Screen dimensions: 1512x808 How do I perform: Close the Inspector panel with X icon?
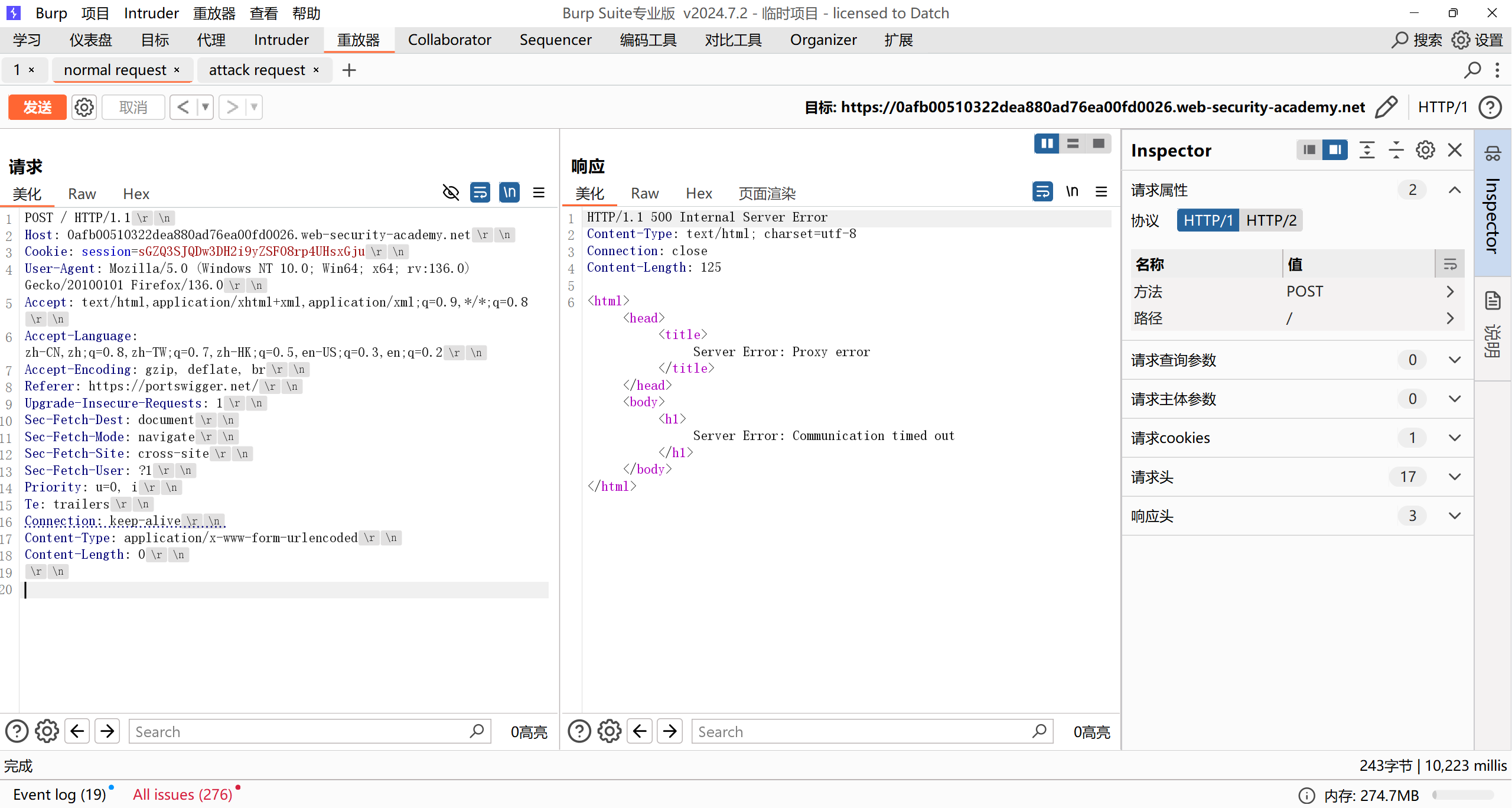coord(1455,150)
